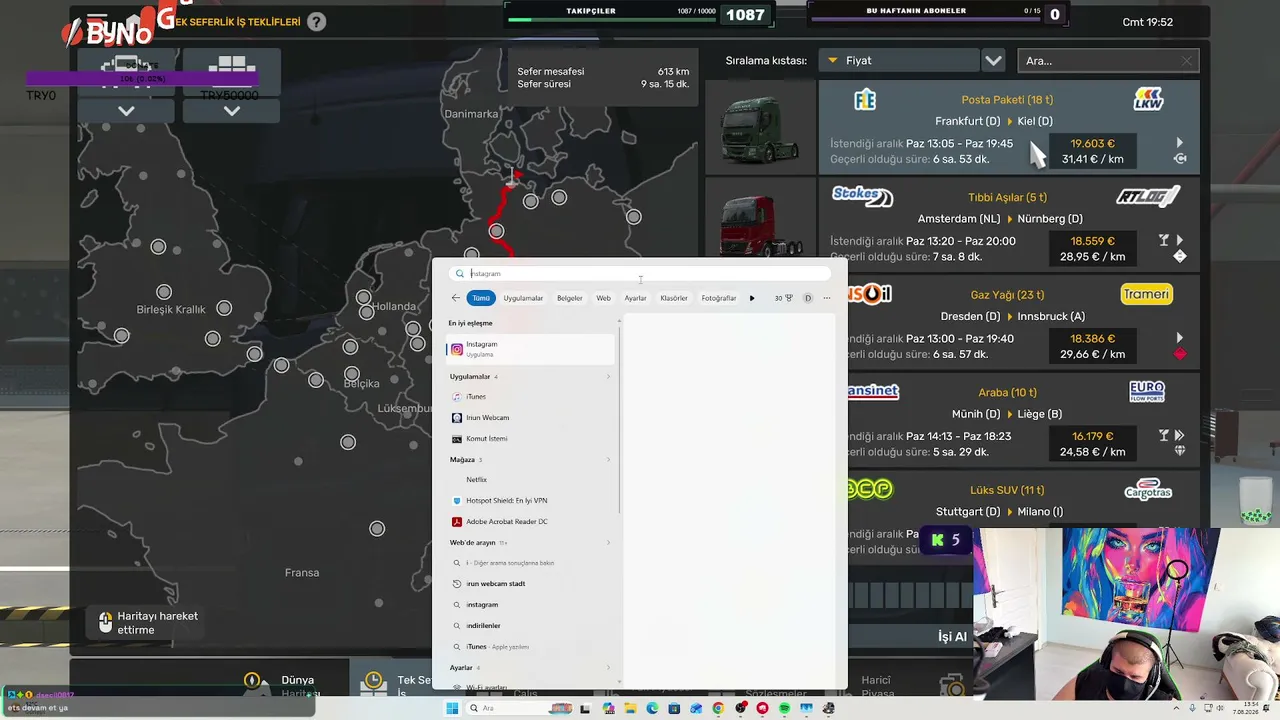Click the Cargotras logo on Lüks SUV job

tap(1147, 489)
